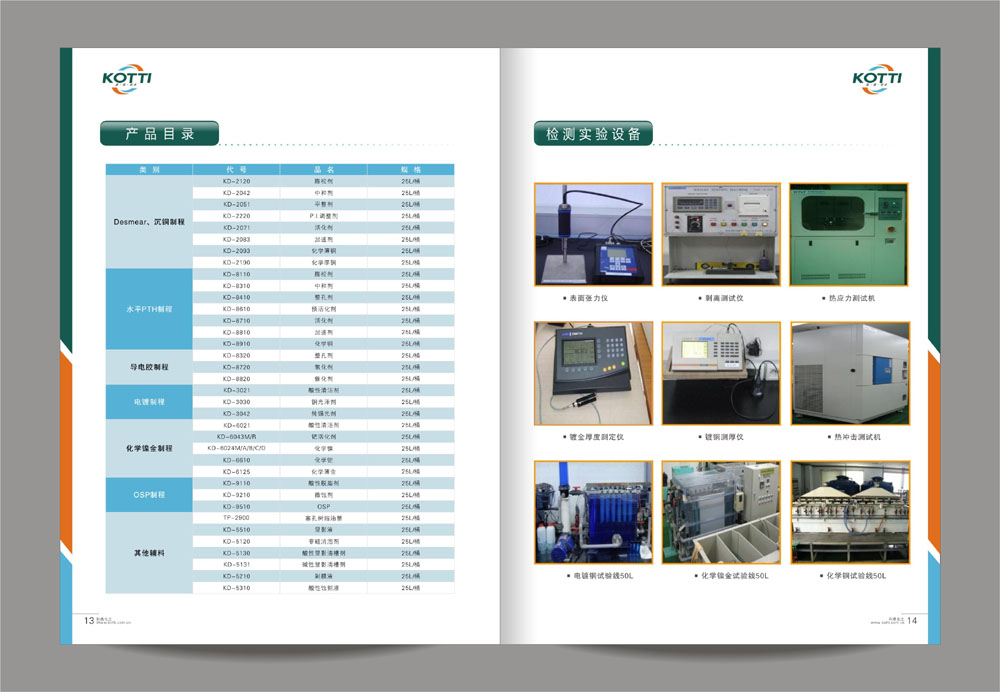1000x692 pixels.
Task: Click the 镀铜测厚仪 caption text
Action: (724, 437)
